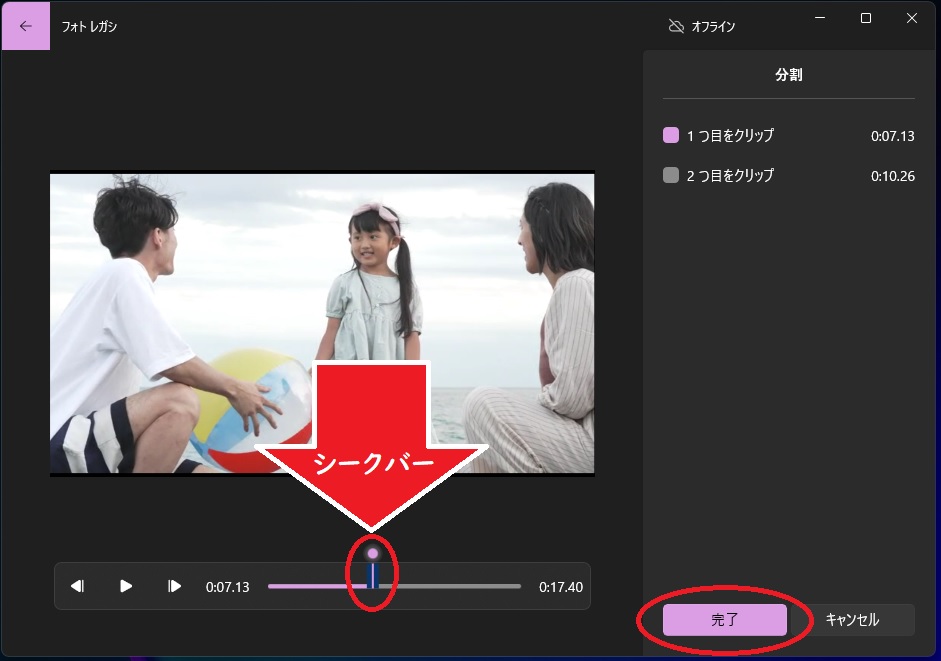This screenshot has height=661, width=941.
Task: Step forward one frame
Action: tap(174, 586)
